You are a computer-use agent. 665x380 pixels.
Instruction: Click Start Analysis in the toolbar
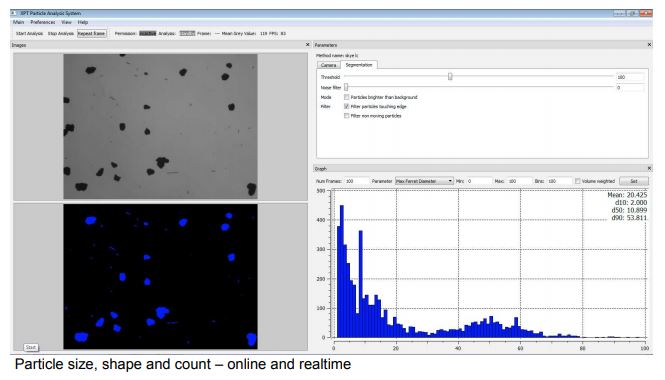click(29, 34)
